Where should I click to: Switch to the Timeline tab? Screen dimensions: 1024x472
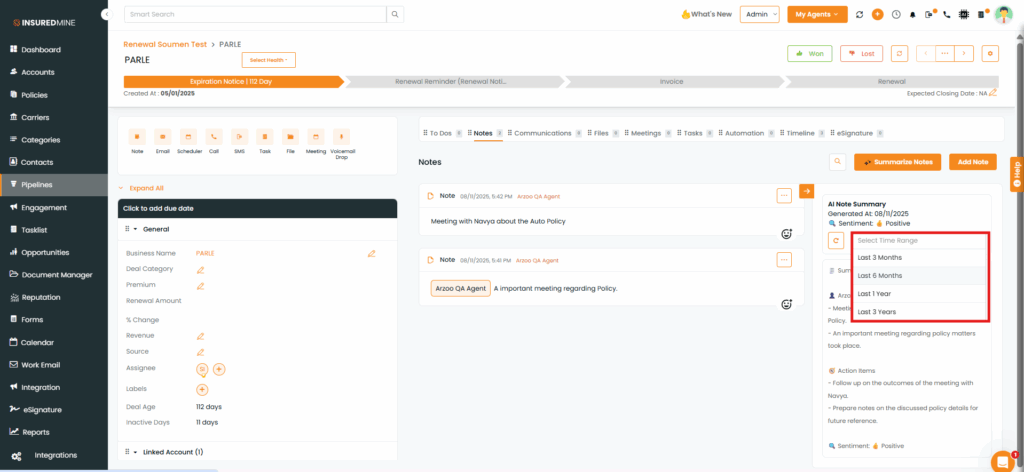pyautogui.click(x=800, y=133)
